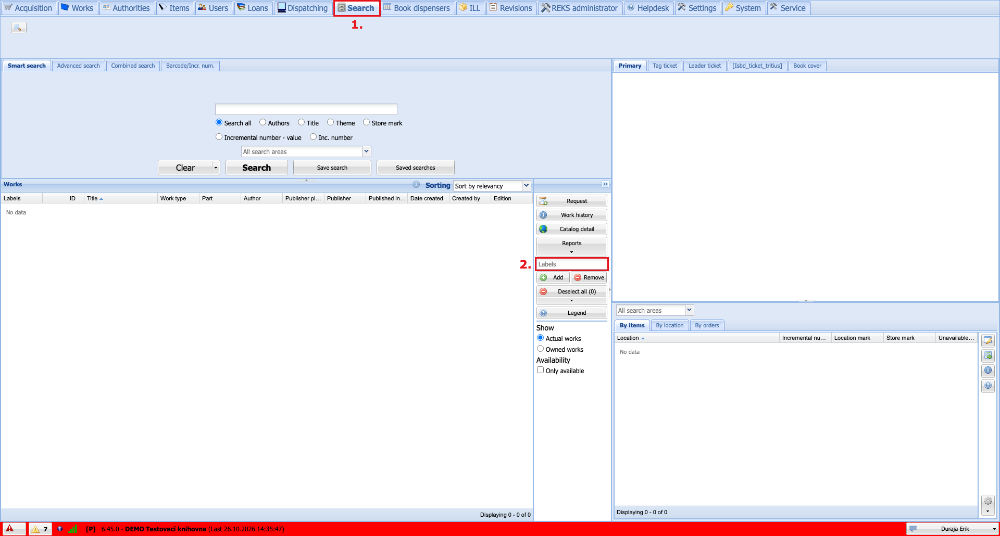This screenshot has width=1000, height=536.
Task: Open the Authorities module tab
Action: pyautogui.click(x=126, y=8)
